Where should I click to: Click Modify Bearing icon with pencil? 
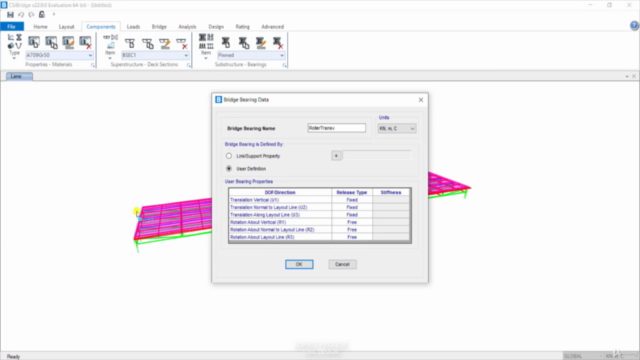tap(260, 42)
